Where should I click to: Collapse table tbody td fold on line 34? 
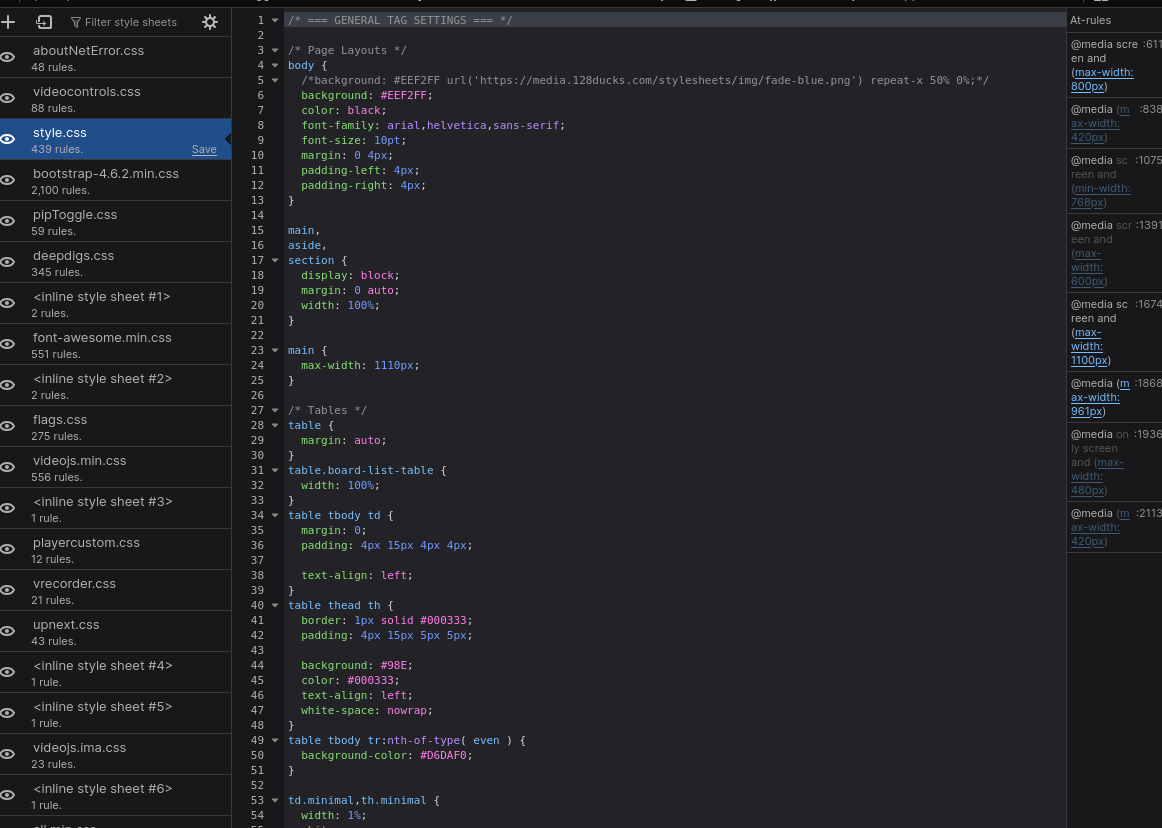(x=275, y=515)
